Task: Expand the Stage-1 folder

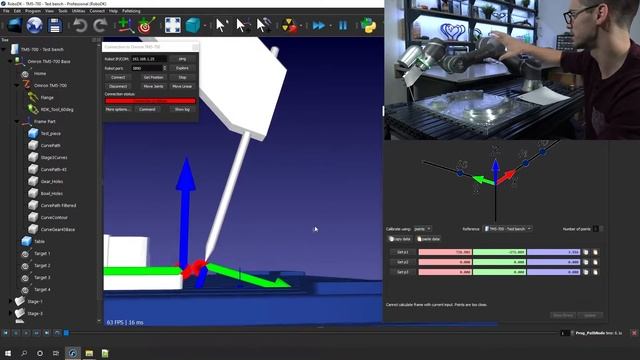Action: point(10,301)
